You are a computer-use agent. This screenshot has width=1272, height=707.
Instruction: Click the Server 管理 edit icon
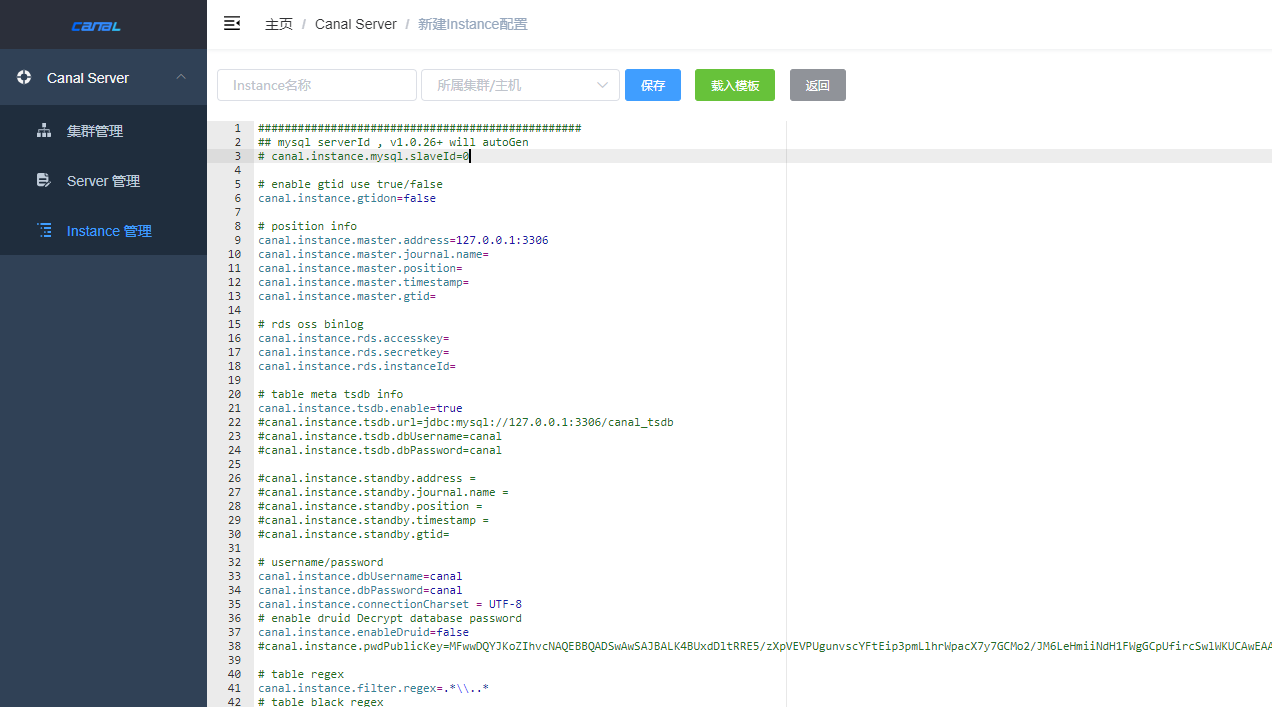[44, 180]
